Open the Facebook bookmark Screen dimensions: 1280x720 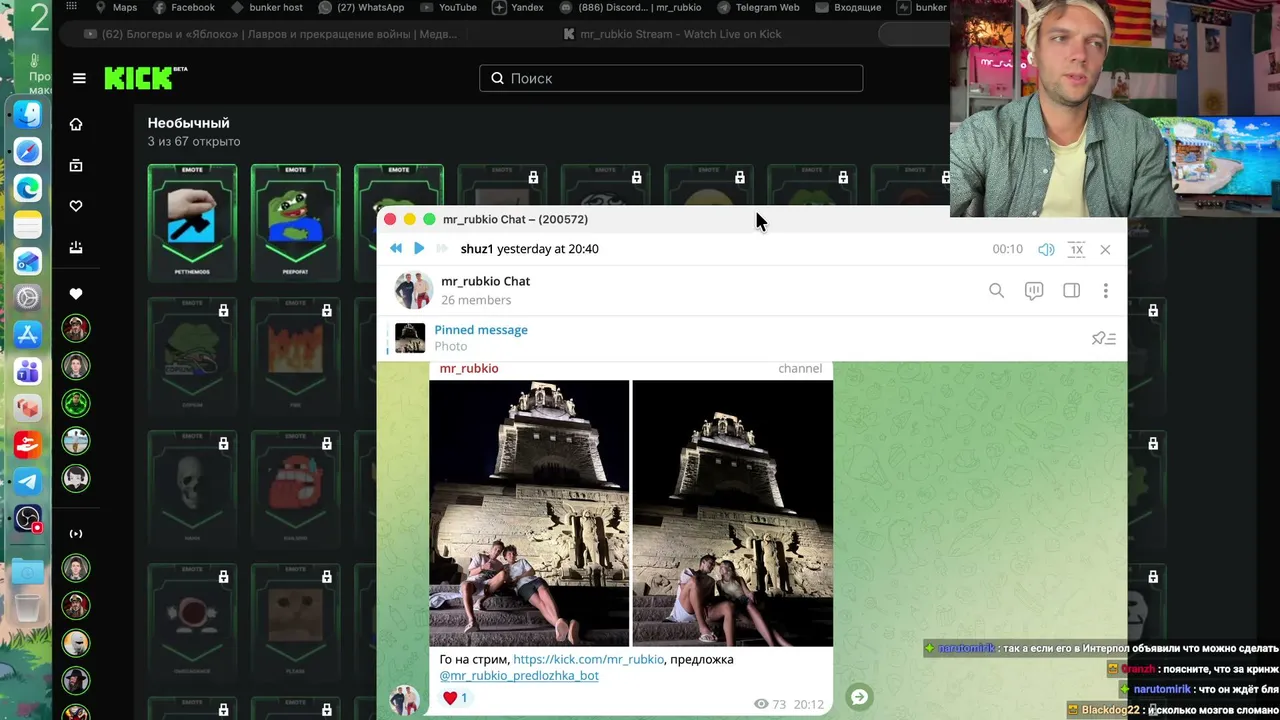pos(184,7)
